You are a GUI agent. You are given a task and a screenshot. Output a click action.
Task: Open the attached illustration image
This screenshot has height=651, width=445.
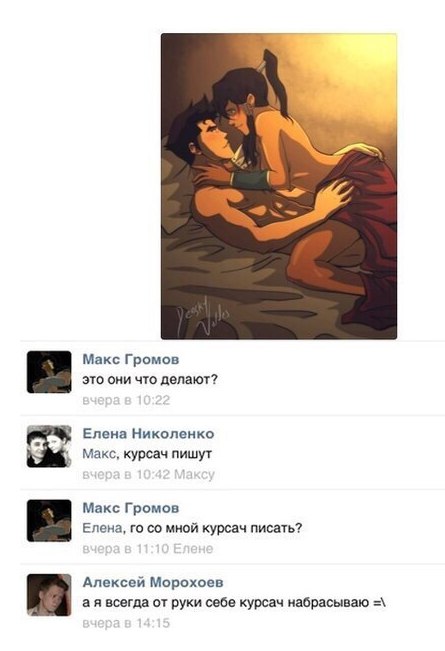tap(279, 186)
